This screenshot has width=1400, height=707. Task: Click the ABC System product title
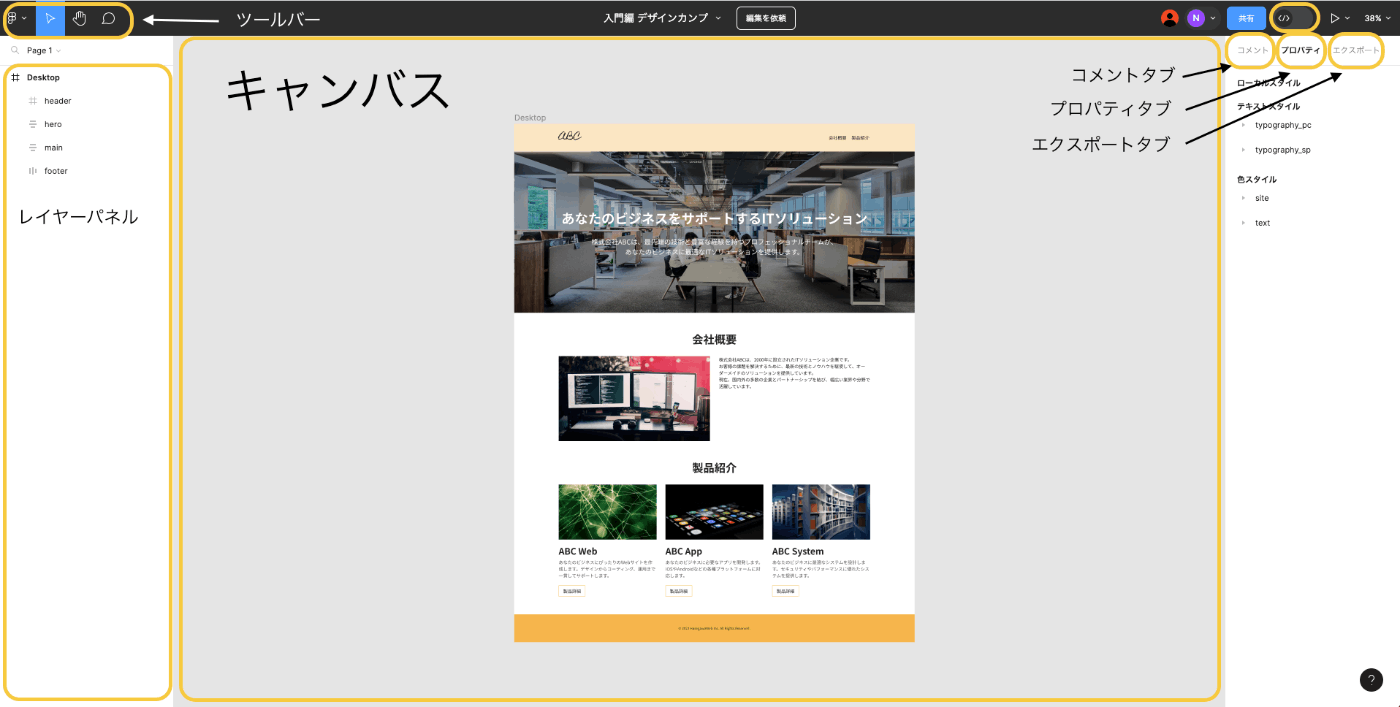[x=798, y=551]
